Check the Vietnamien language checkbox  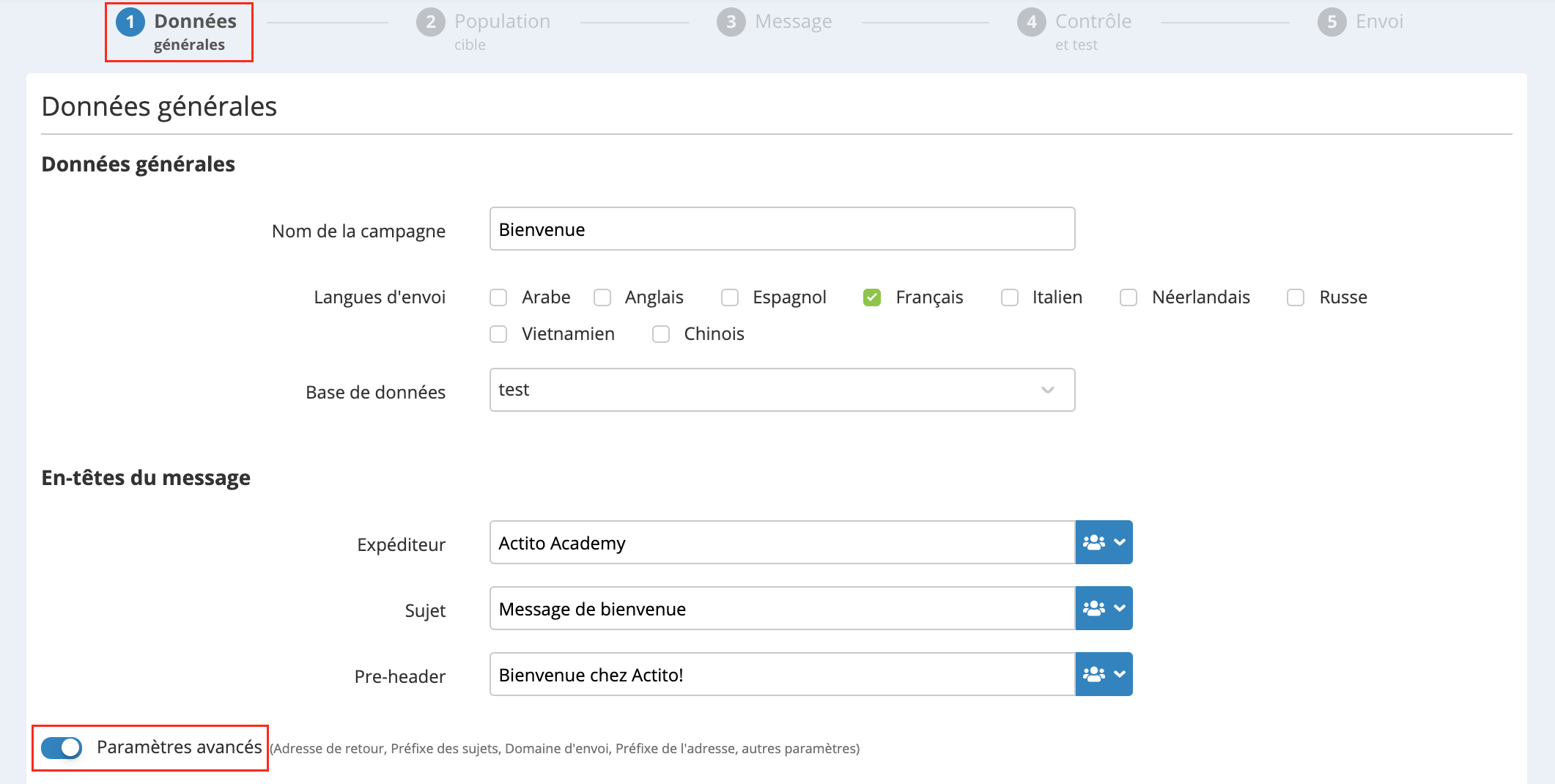498,334
